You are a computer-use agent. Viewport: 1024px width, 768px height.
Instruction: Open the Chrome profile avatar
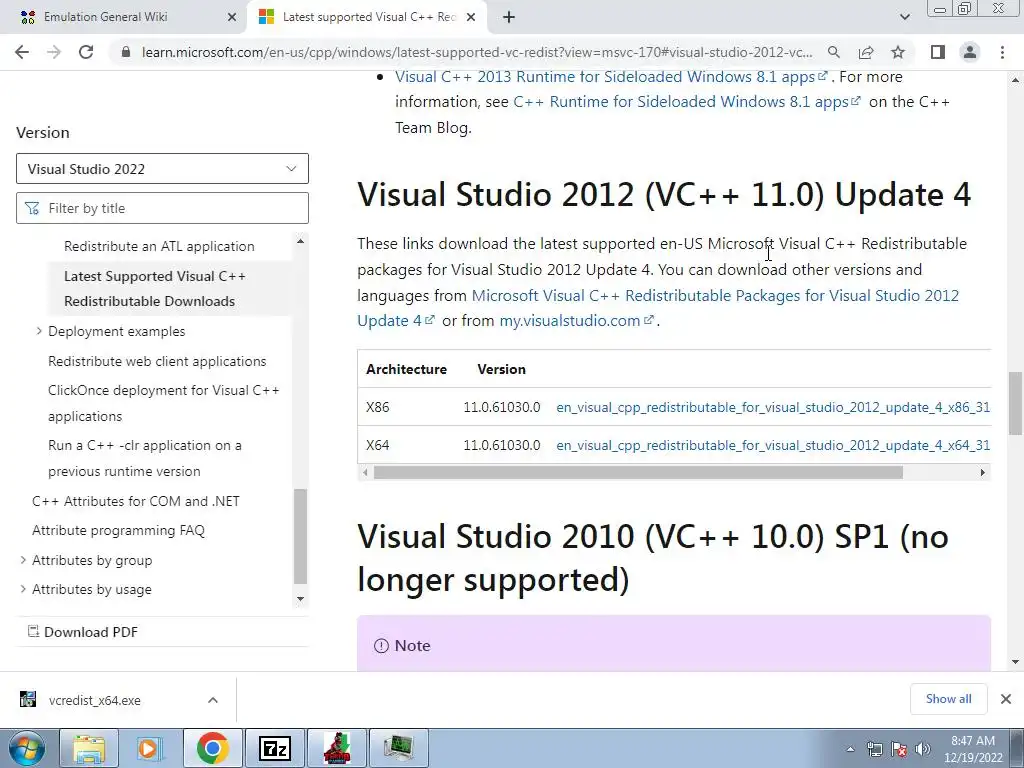970,52
